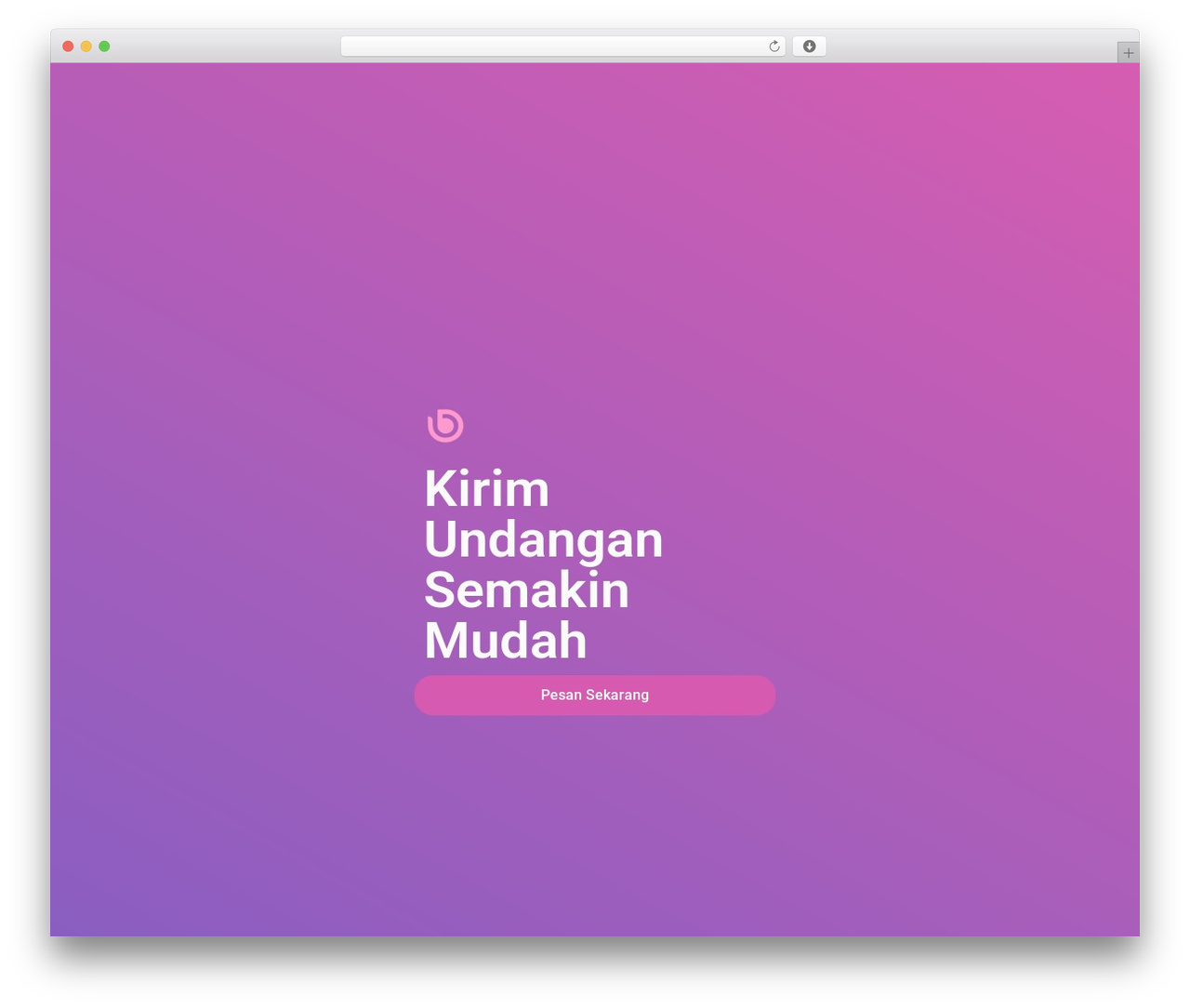Click the Pesan Sekarang button

(x=595, y=696)
